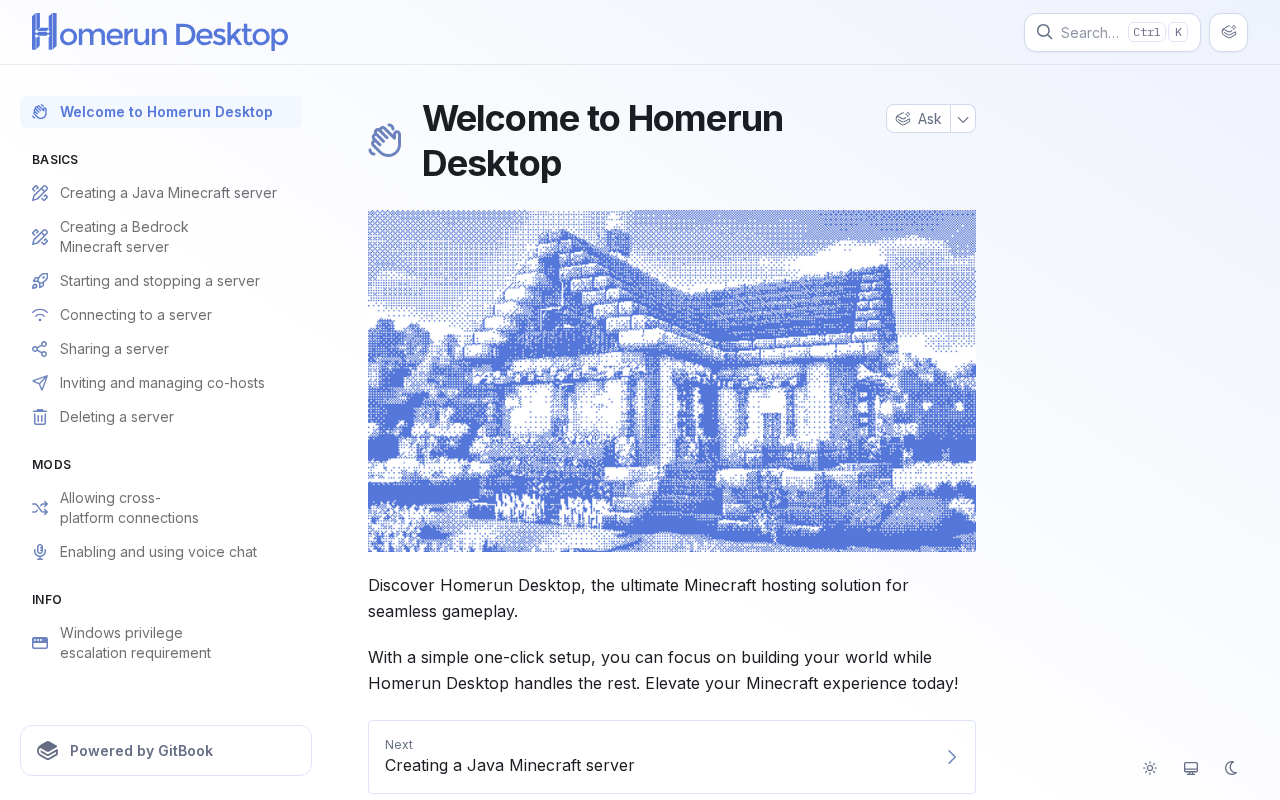Screen dimensions: 1280x800
Task: Open Enabling and using voice chat page
Action: pyautogui.click(x=161, y=552)
